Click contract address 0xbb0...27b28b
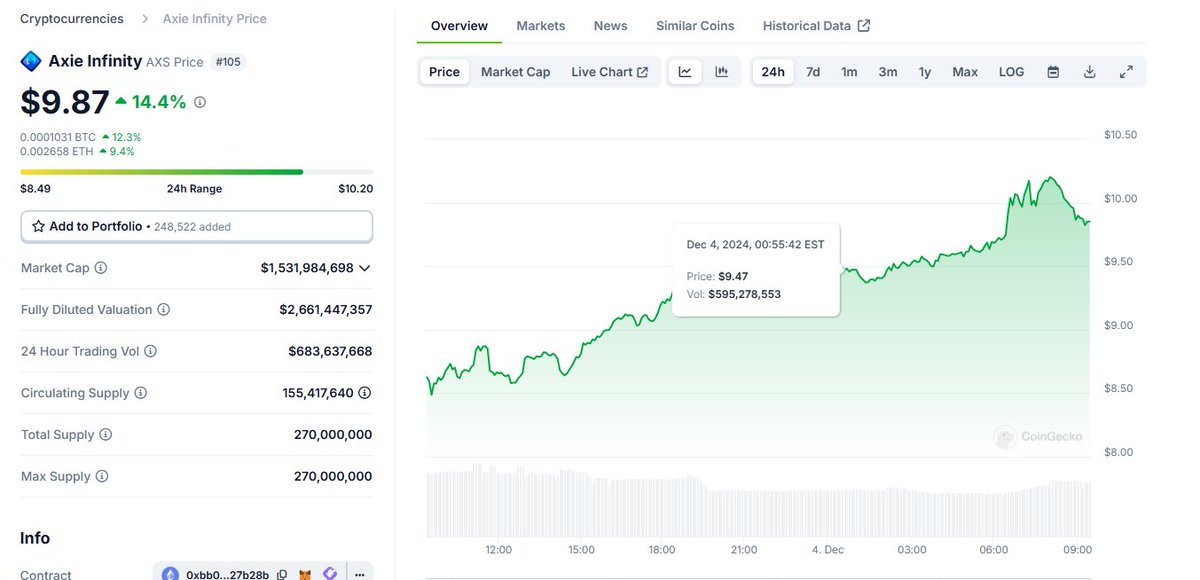The width and height of the screenshot is (1200, 580). (229, 575)
